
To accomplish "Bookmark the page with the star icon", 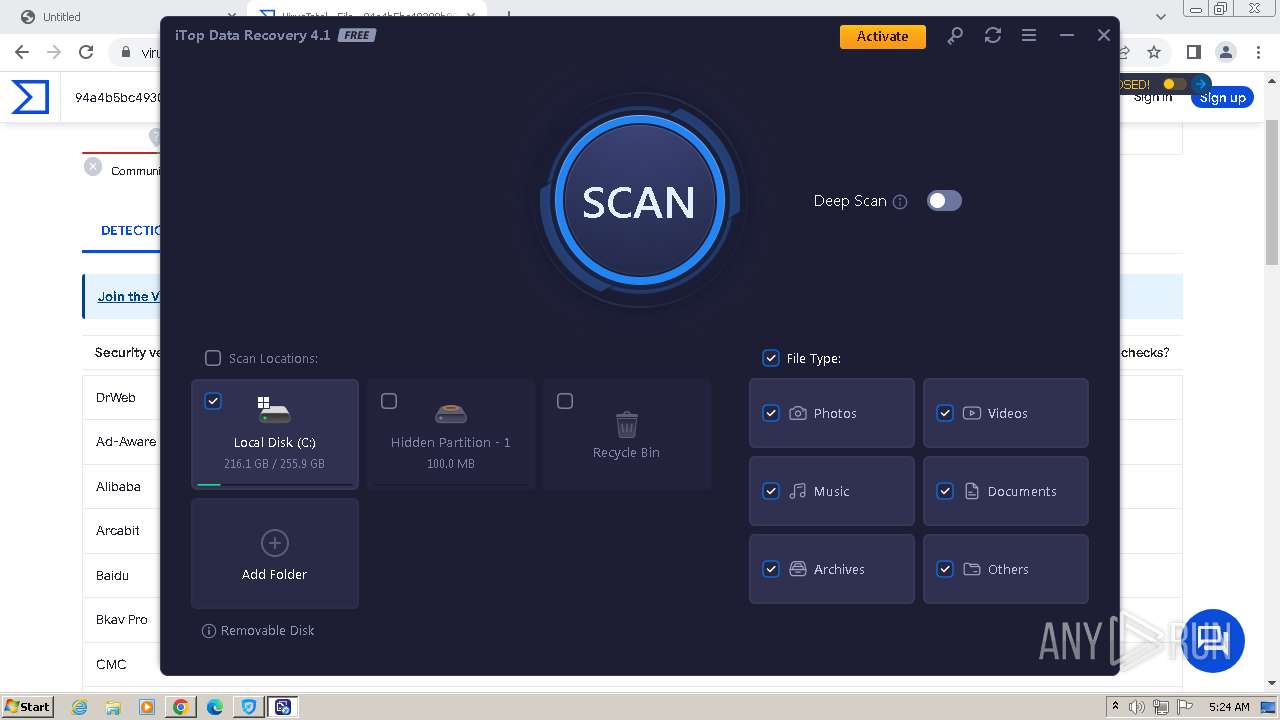I will pos(1154,52).
